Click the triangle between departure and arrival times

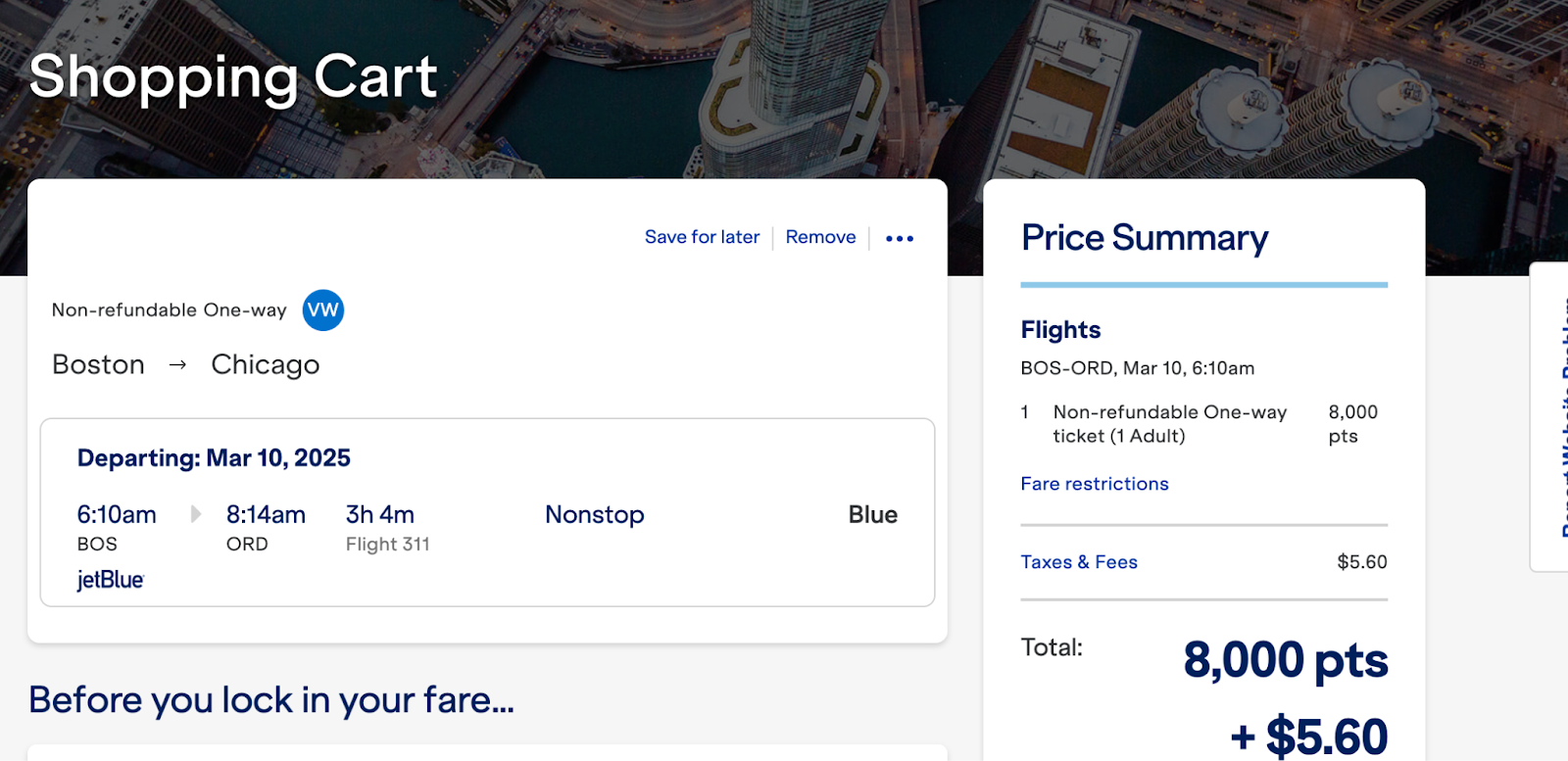pos(196,514)
